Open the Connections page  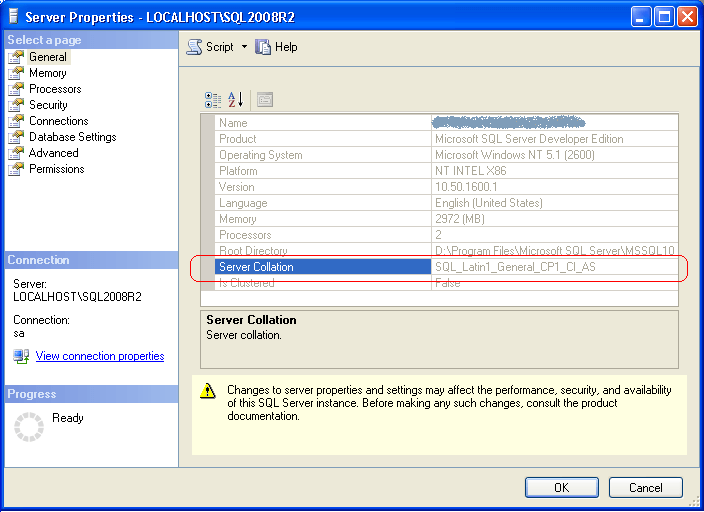coord(58,121)
